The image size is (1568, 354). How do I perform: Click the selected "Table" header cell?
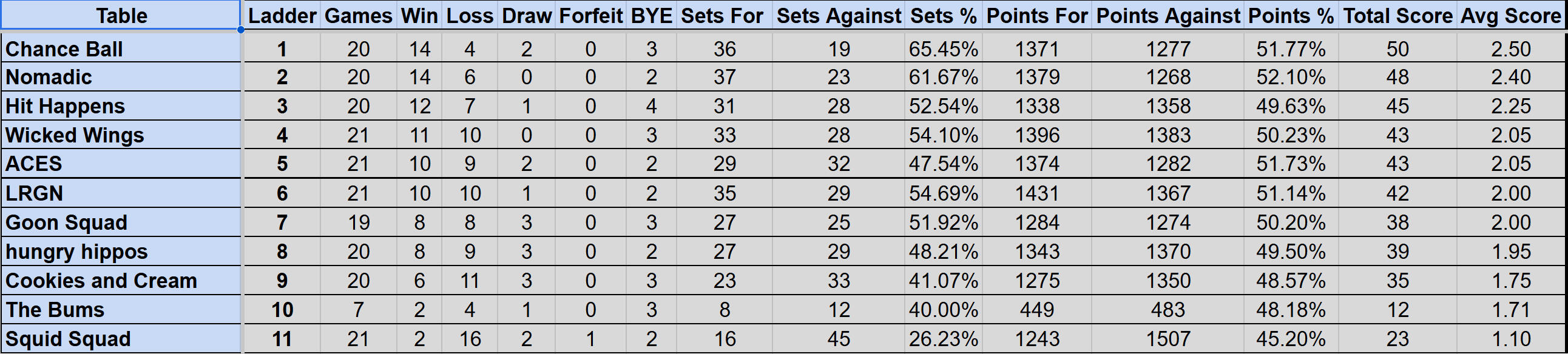click(x=121, y=15)
